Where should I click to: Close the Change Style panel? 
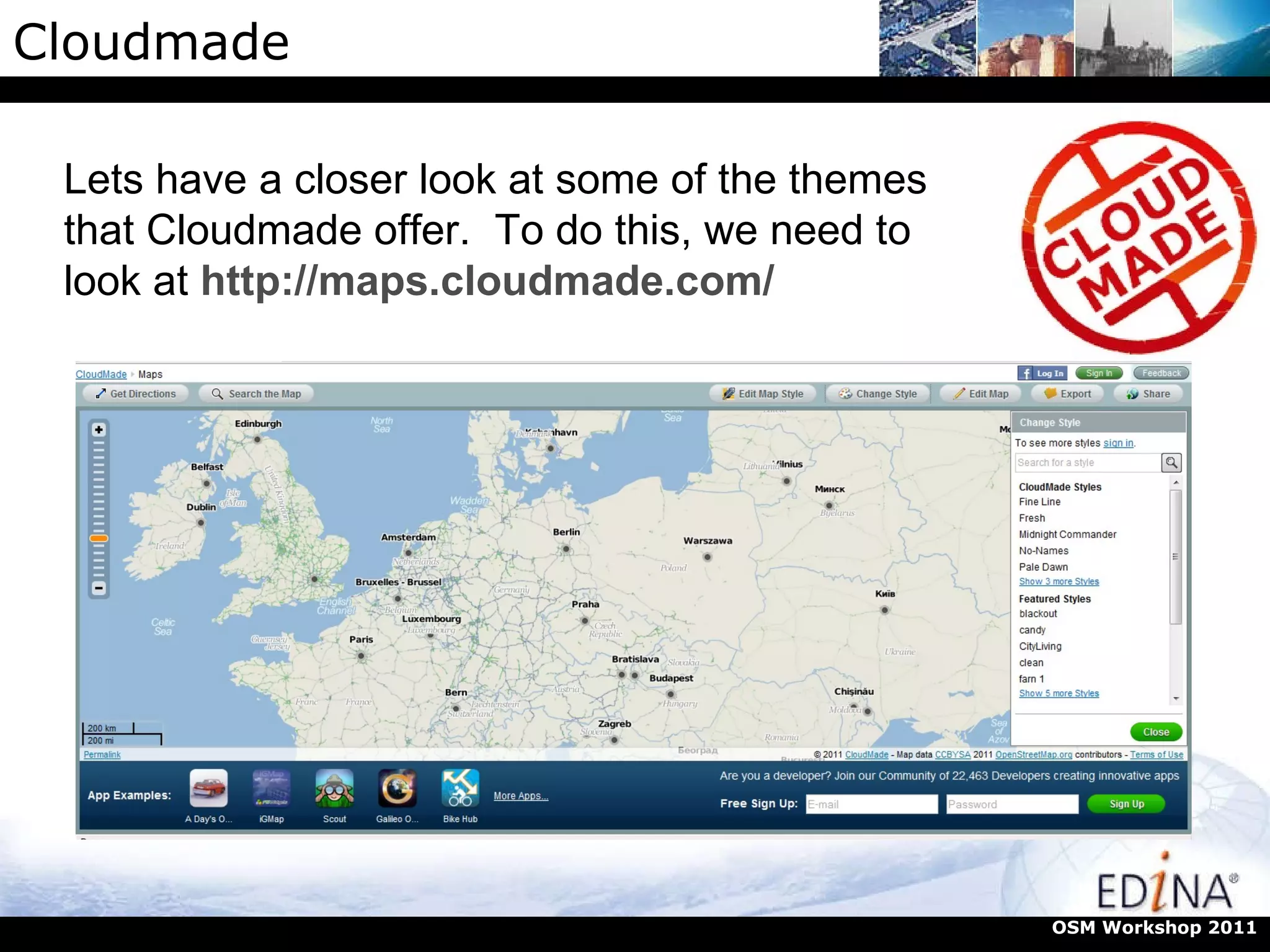point(1156,732)
